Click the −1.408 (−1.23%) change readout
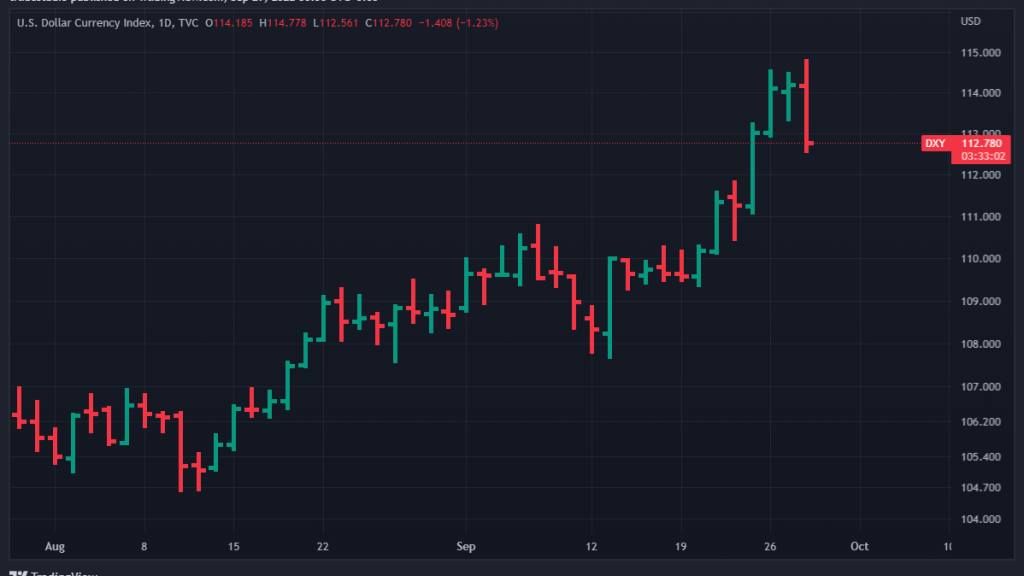 (458, 23)
